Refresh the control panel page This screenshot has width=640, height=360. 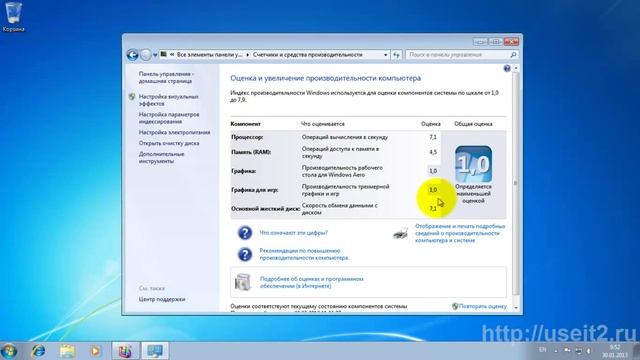(396, 55)
